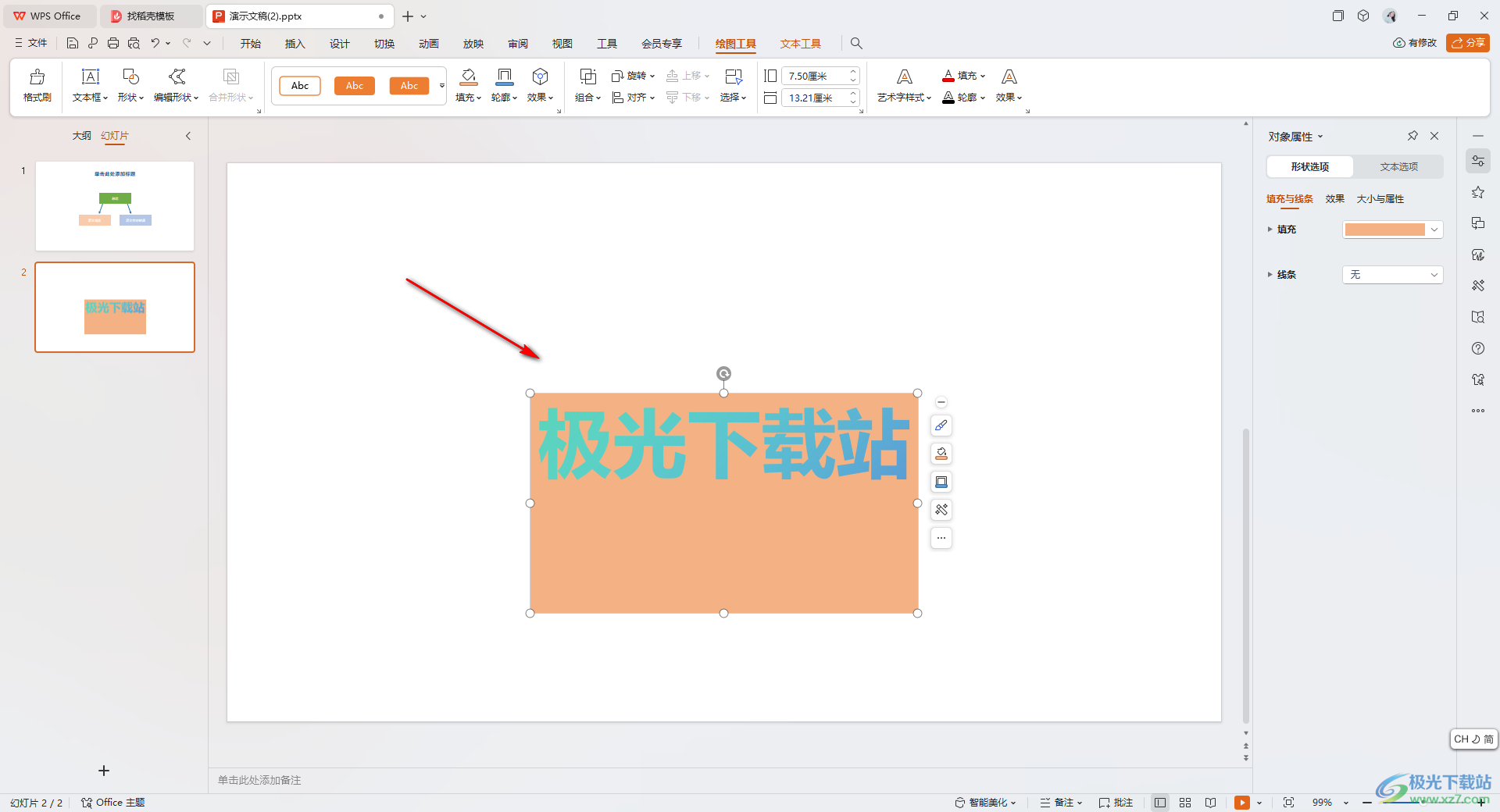This screenshot has width=1500, height=812.
Task: Click the shape Outline (轮廓) icon
Action: coord(504,77)
